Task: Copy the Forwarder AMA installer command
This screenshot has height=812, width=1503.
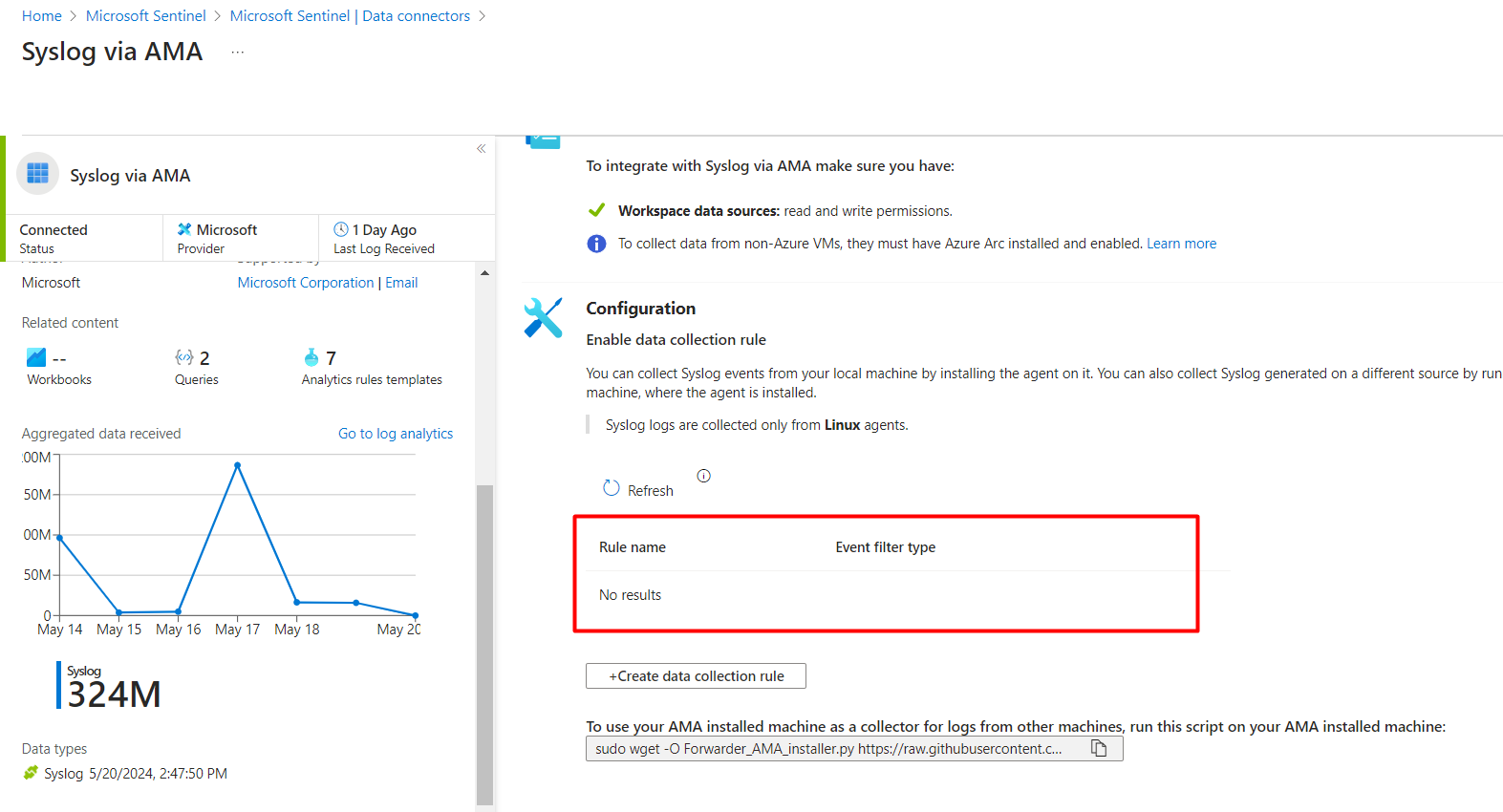Action: click(x=1100, y=748)
